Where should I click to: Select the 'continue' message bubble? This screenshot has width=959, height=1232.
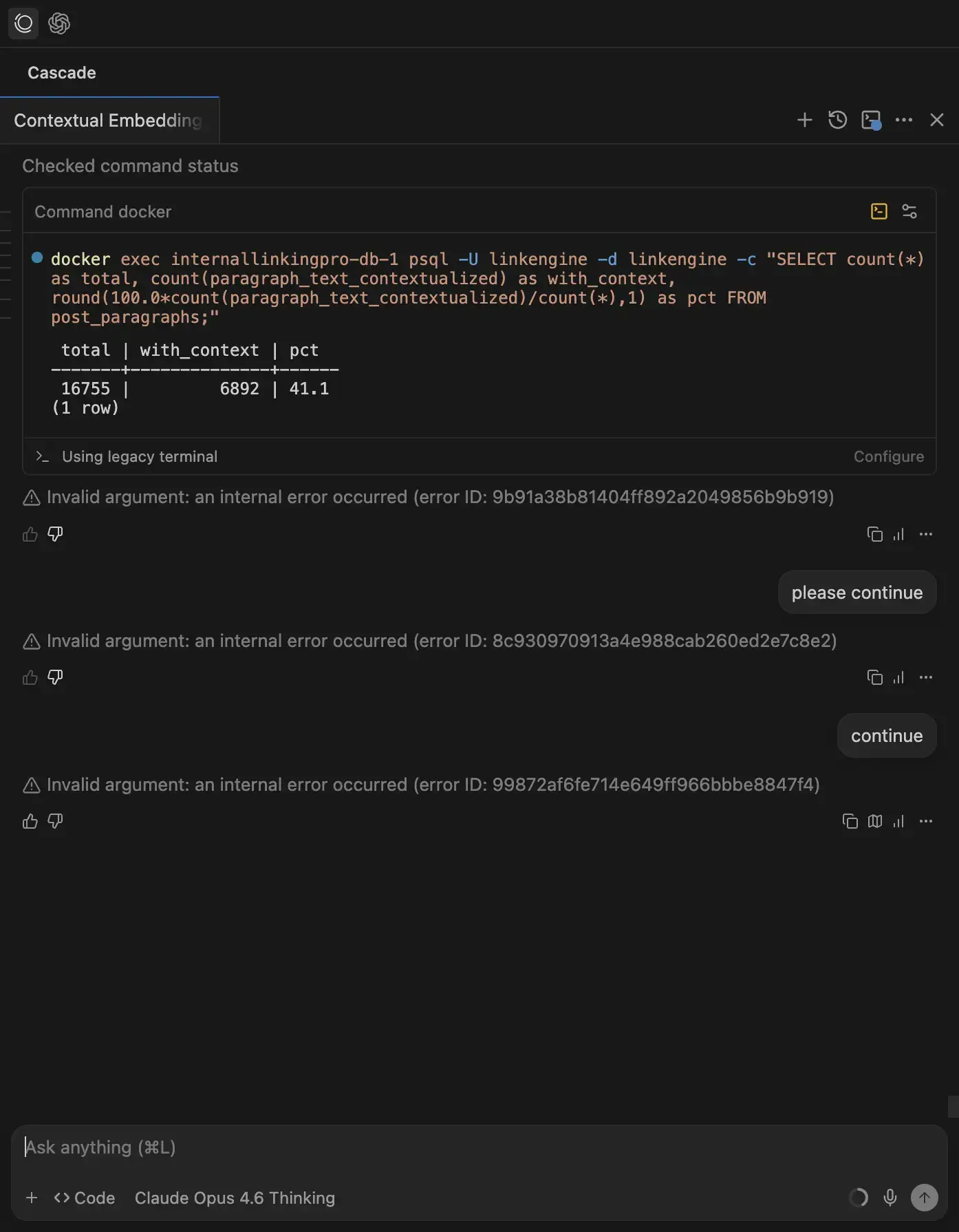(x=887, y=736)
